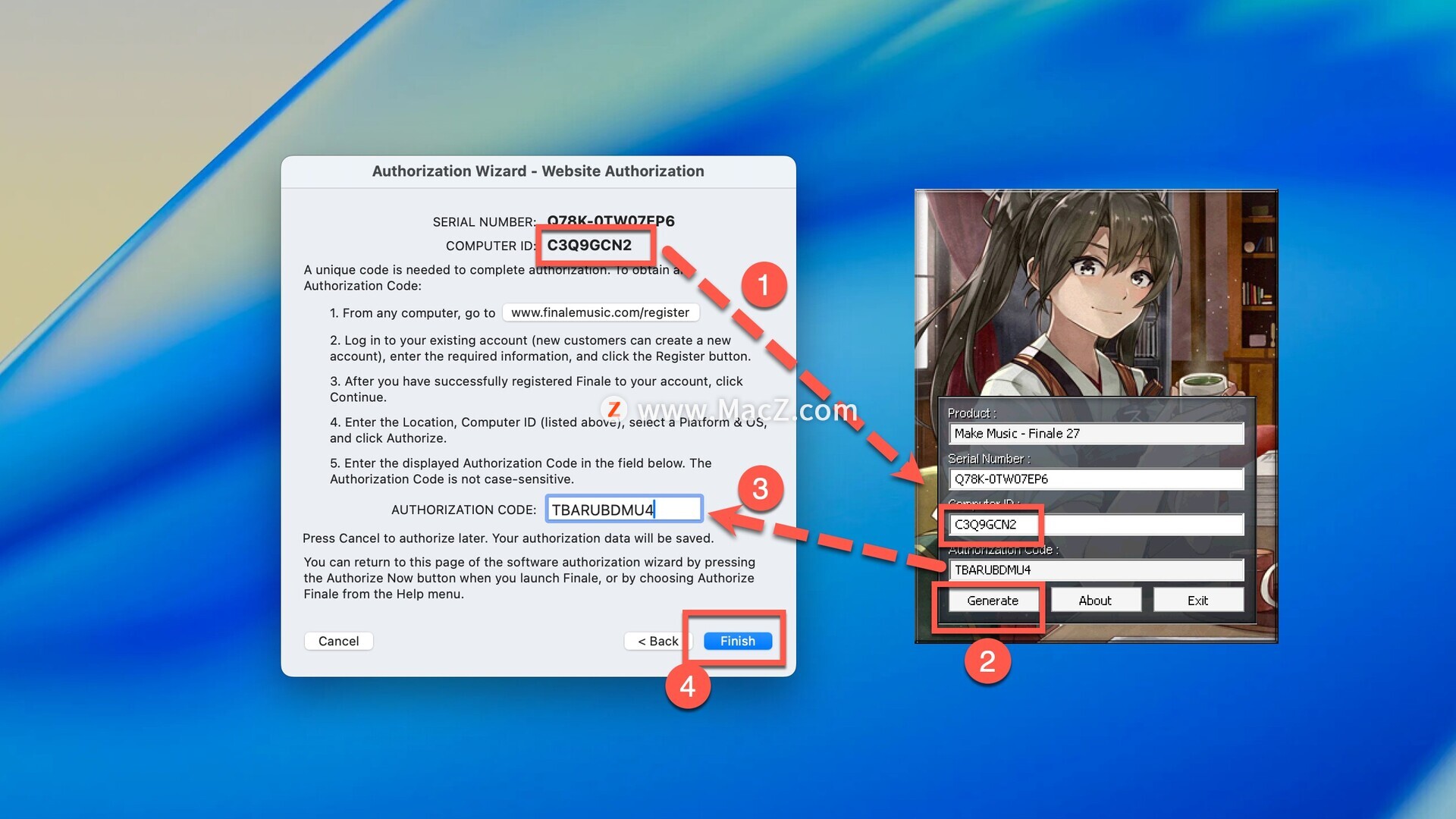Open the About button in keygen
This screenshot has width=1456, height=819.
[x=1095, y=600]
